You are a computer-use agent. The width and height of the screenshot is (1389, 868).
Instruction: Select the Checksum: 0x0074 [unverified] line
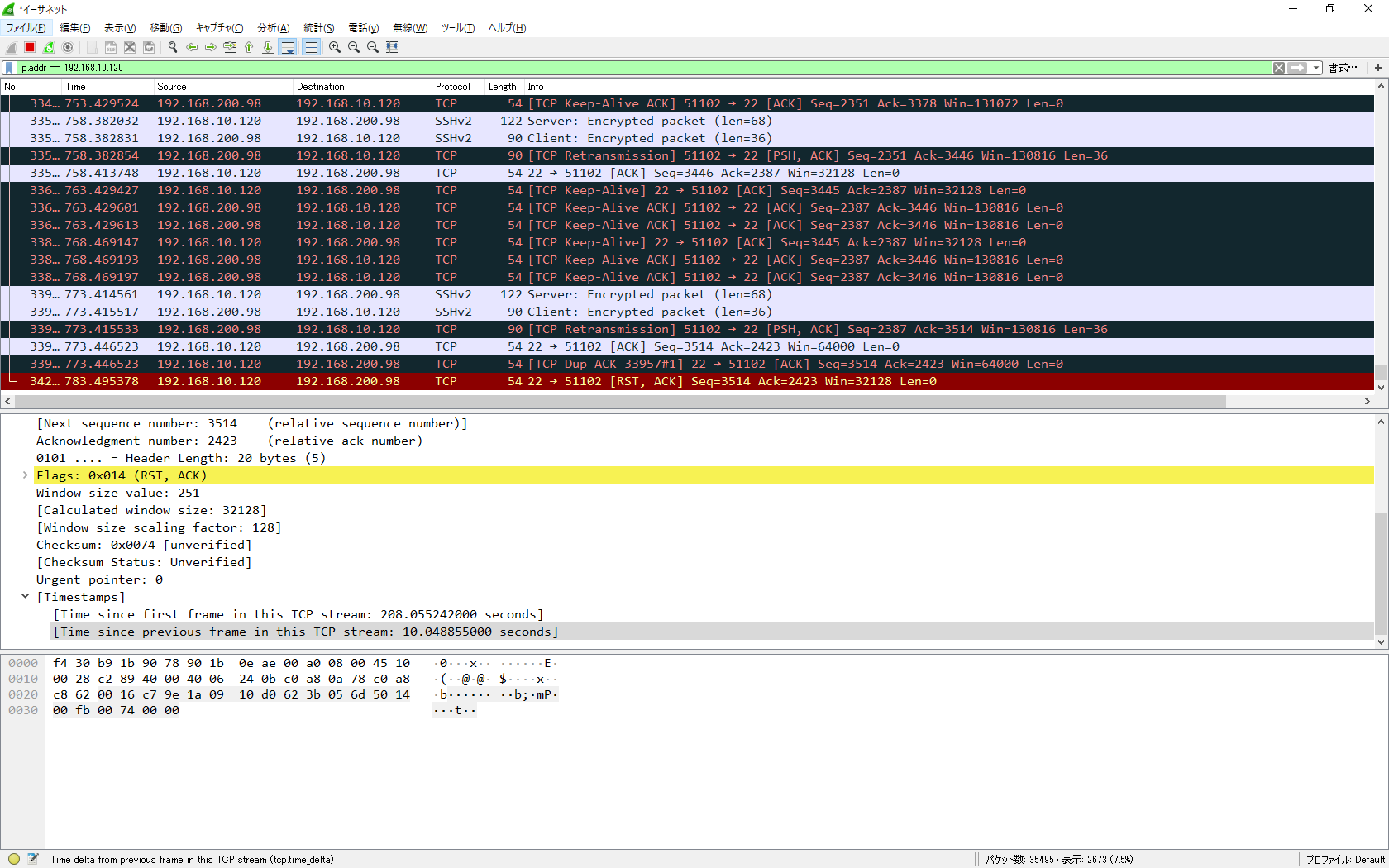point(144,545)
